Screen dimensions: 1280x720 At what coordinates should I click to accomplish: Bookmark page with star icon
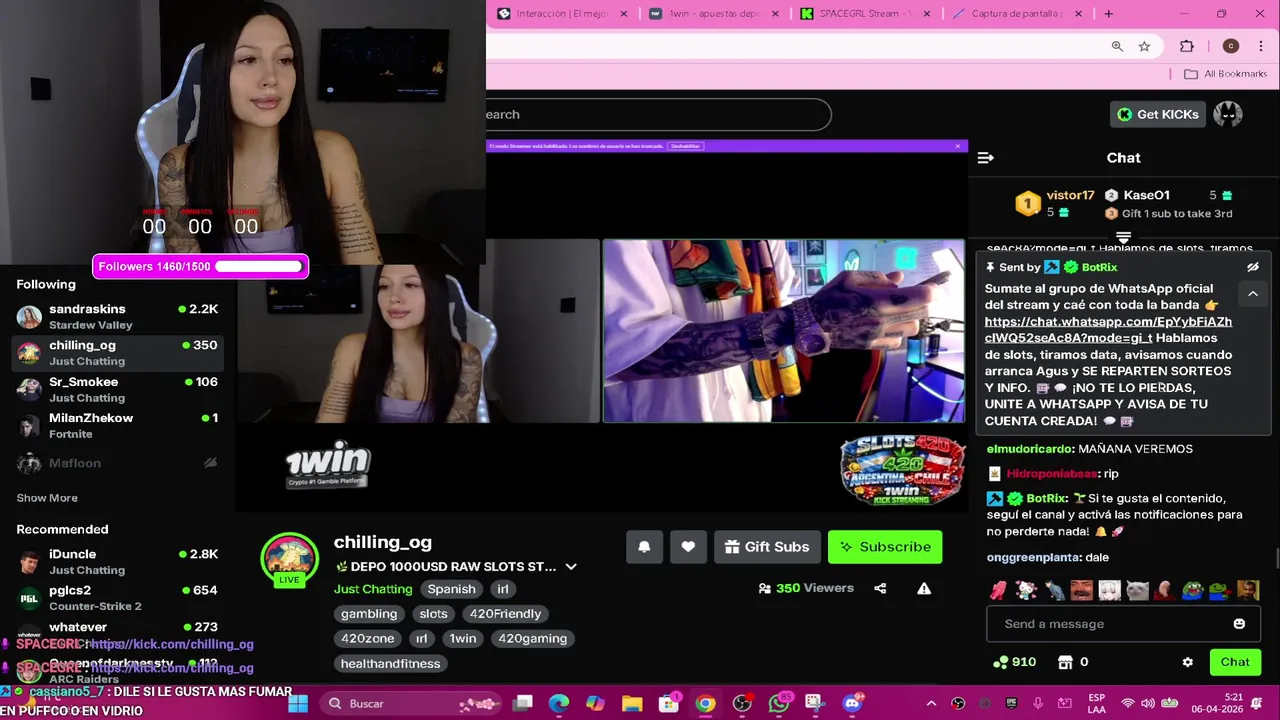1144,46
